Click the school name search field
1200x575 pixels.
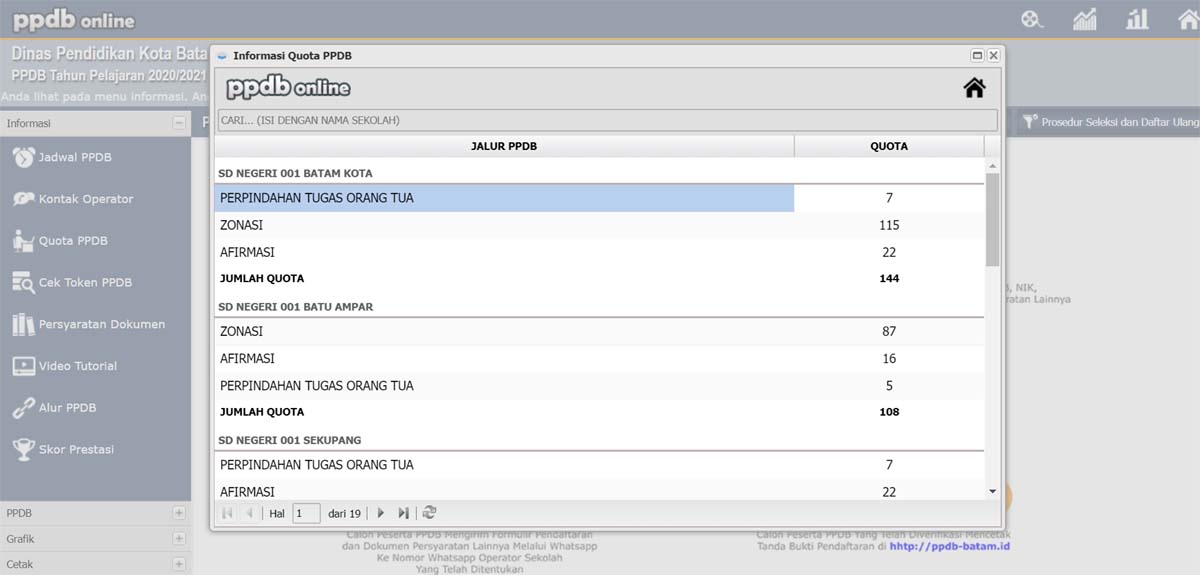[606, 120]
